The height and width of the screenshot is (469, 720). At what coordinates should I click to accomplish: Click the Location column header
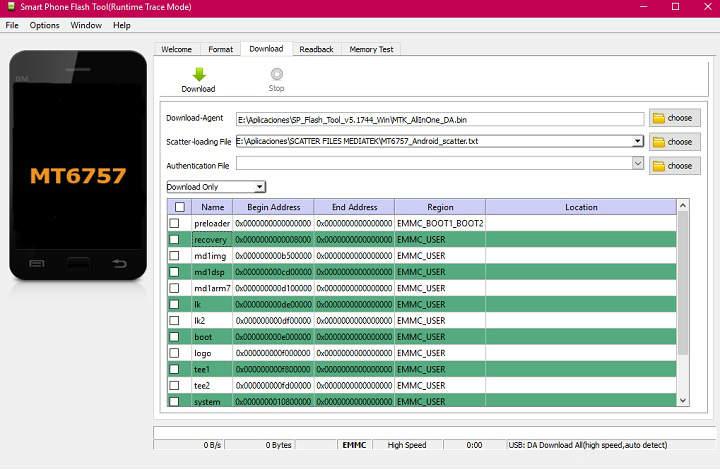pyautogui.click(x=581, y=207)
